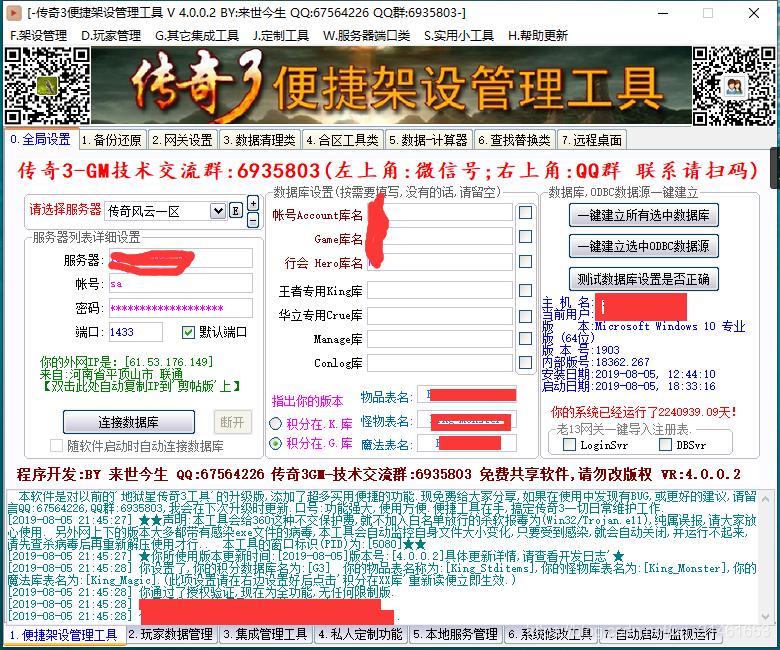Switch to bottom tab 2.玩家数据管理
This screenshot has width=780, height=650.
171,634
